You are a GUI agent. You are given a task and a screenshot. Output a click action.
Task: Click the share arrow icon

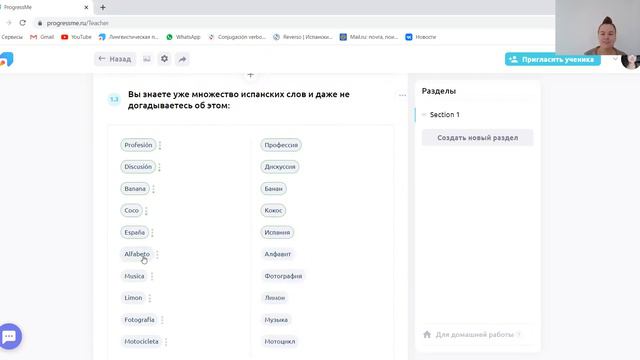182,59
